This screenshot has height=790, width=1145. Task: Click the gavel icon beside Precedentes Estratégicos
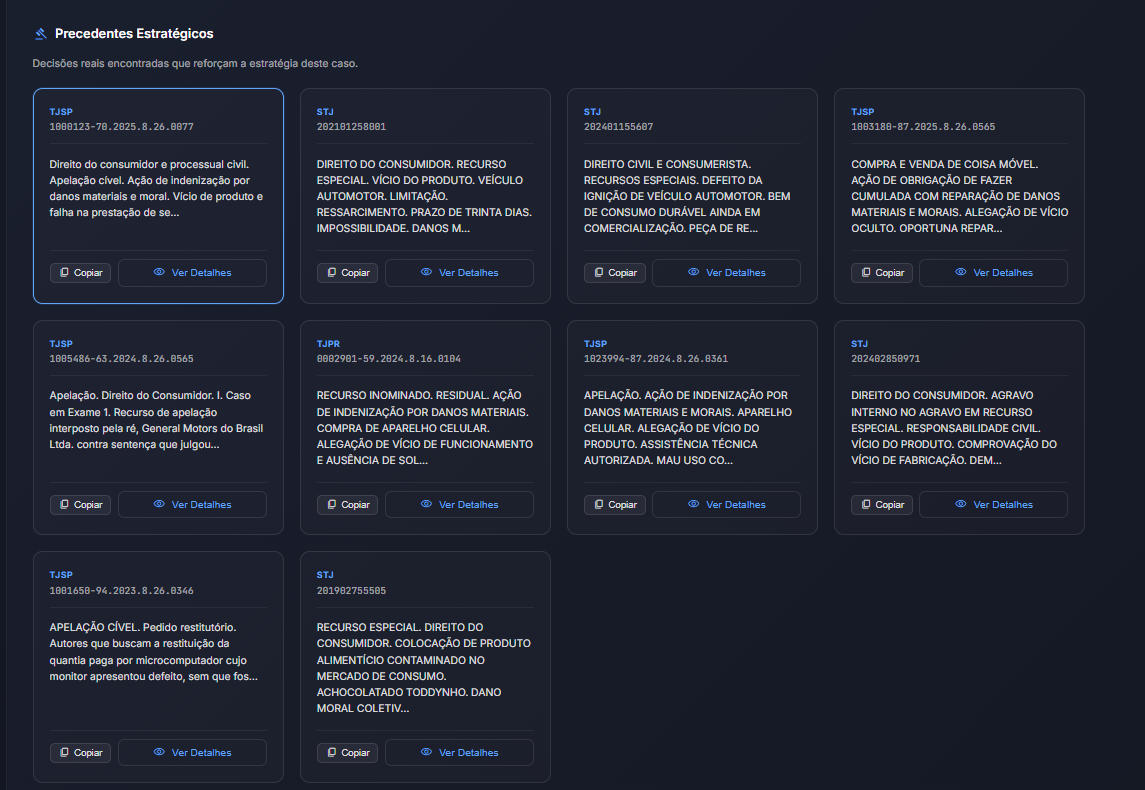(x=41, y=34)
